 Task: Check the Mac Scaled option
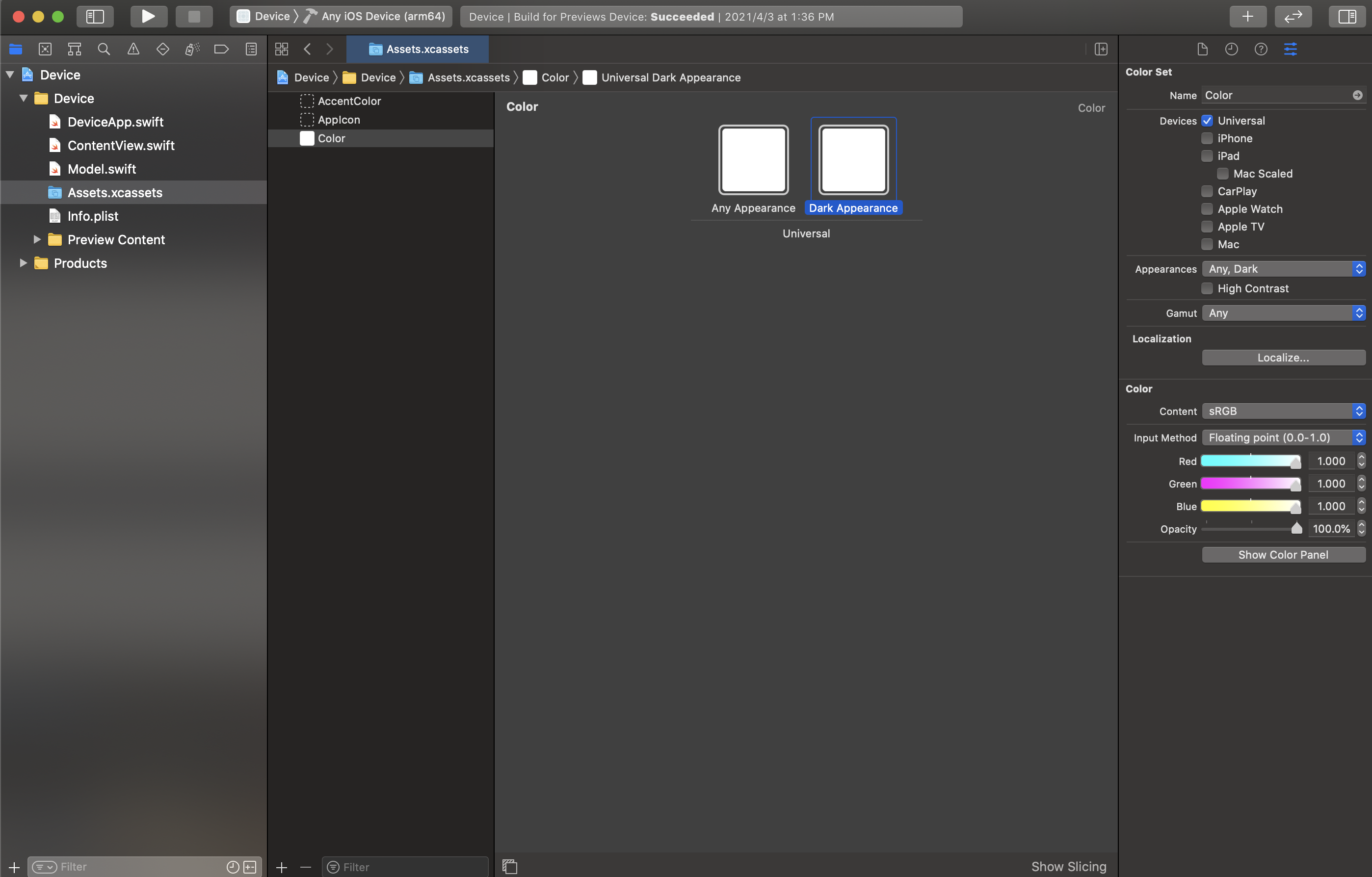(x=1223, y=173)
